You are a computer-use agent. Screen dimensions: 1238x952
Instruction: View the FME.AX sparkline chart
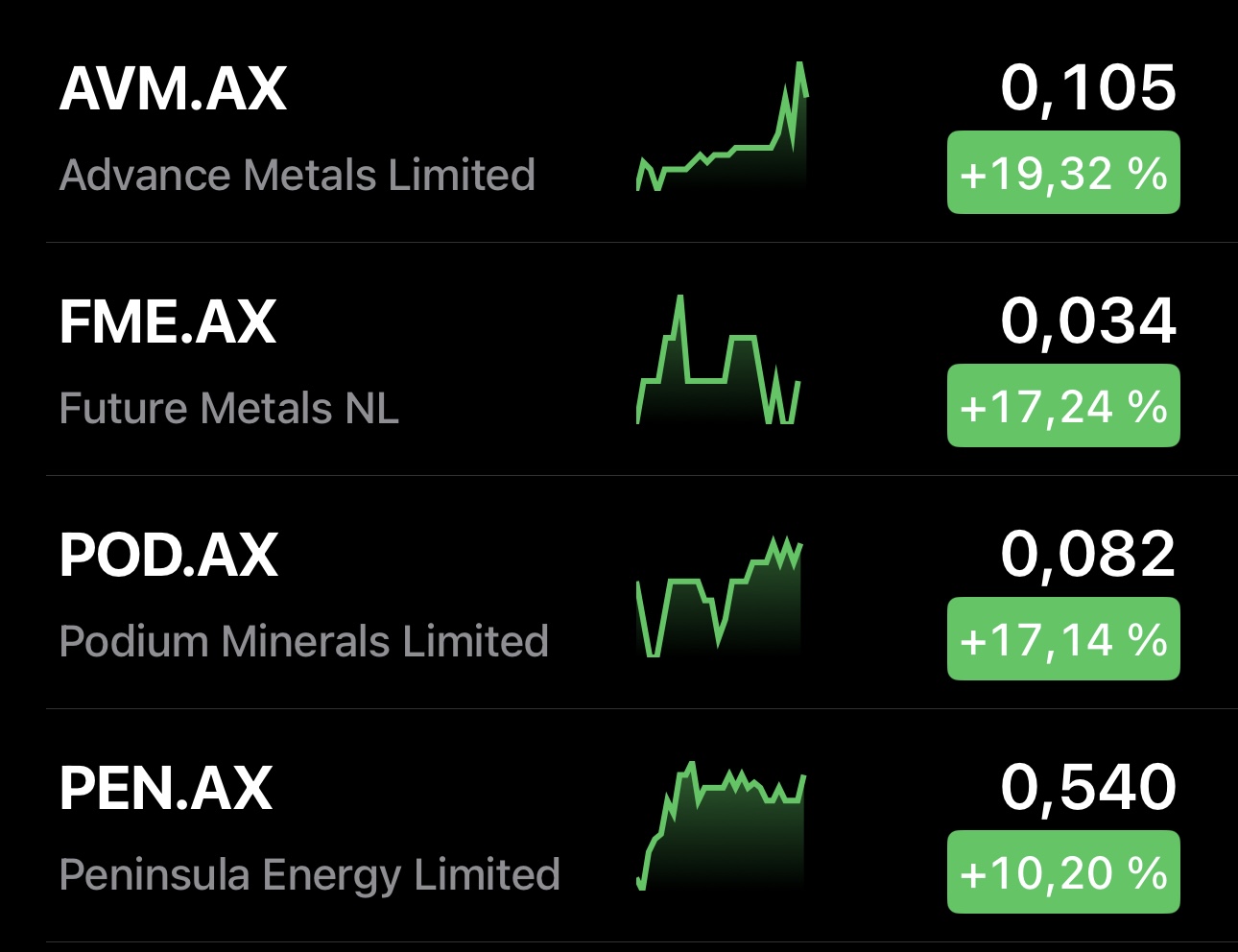(719, 361)
